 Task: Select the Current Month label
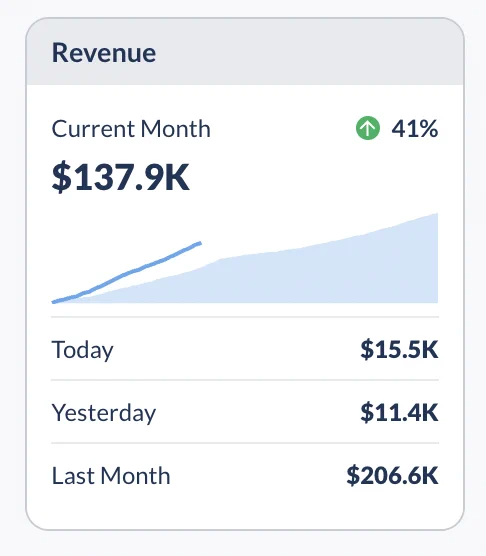131,128
